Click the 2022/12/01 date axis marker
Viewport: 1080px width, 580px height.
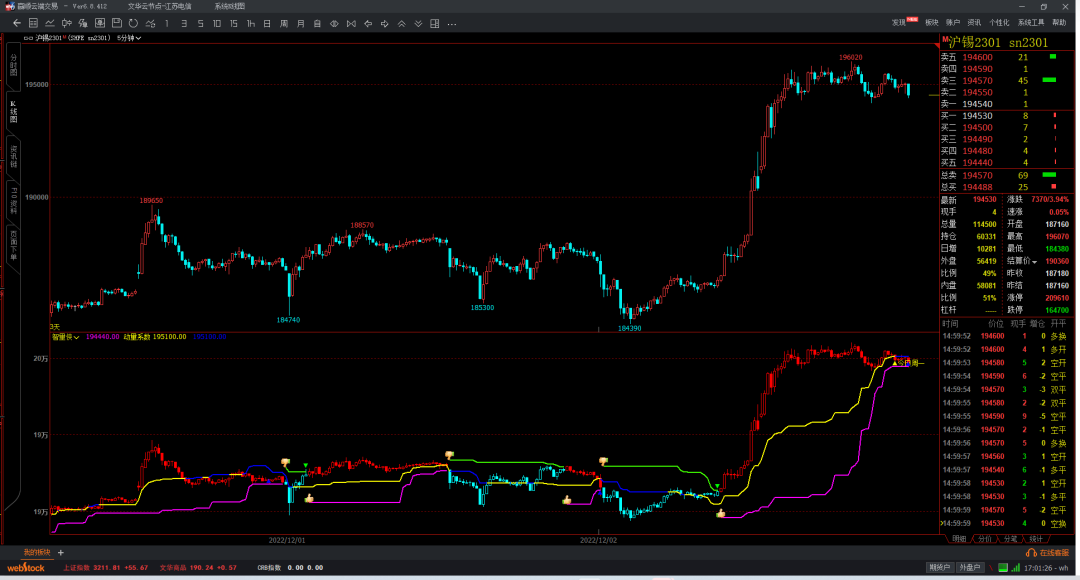(x=287, y=540)
